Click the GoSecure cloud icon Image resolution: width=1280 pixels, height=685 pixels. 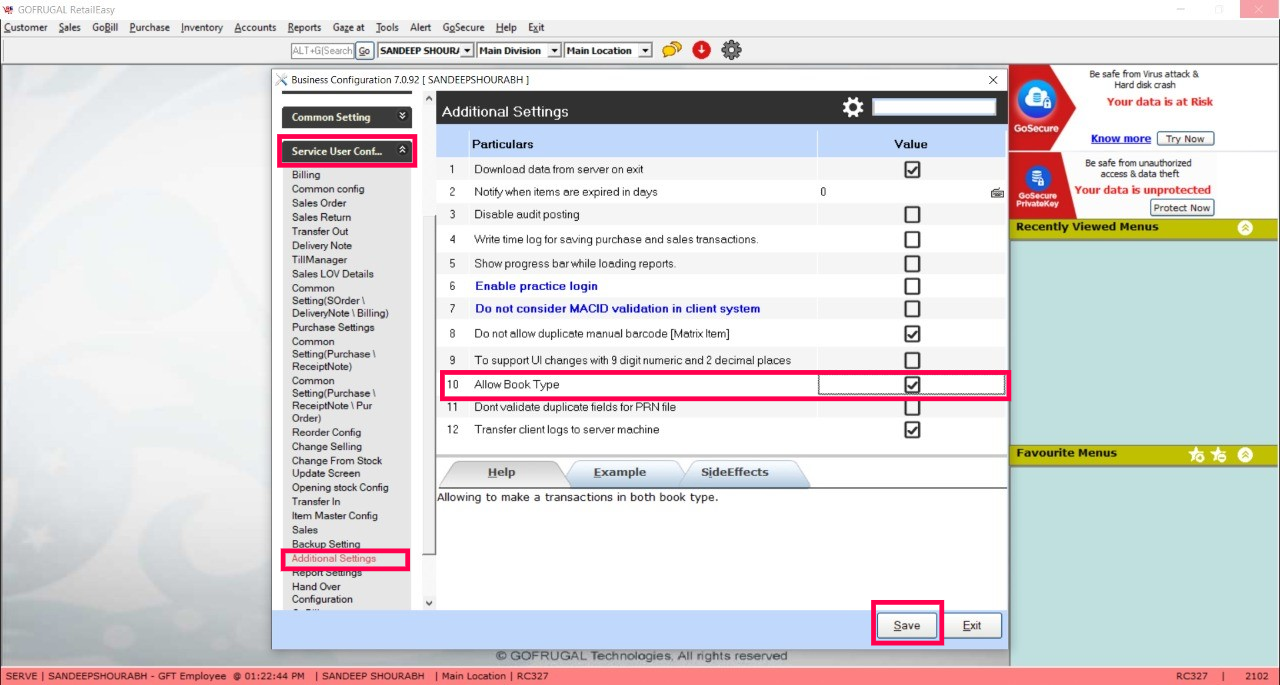(x=1035, y=101)
